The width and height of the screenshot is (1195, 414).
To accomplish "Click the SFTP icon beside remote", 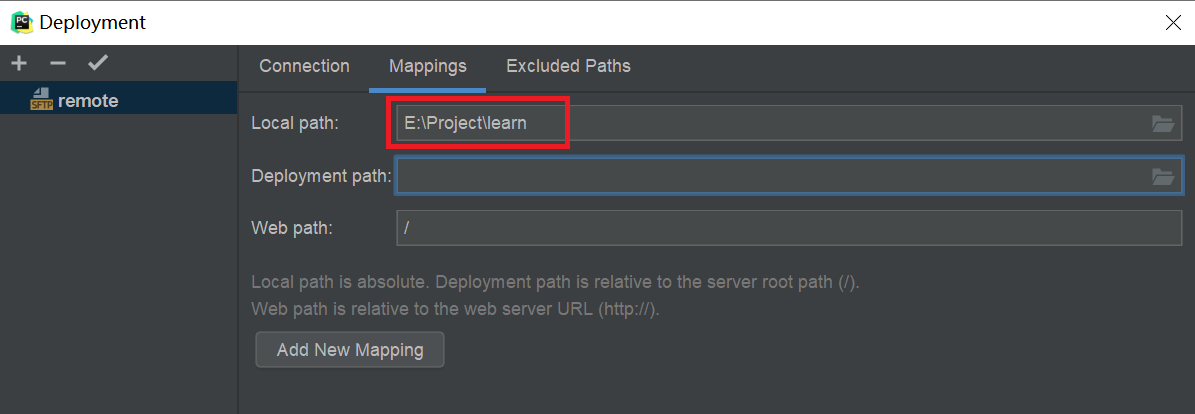I will pos(41,99).
